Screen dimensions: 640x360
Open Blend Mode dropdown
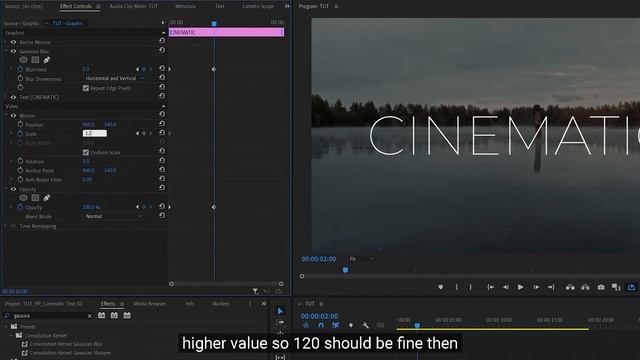(x=113, y=216)
